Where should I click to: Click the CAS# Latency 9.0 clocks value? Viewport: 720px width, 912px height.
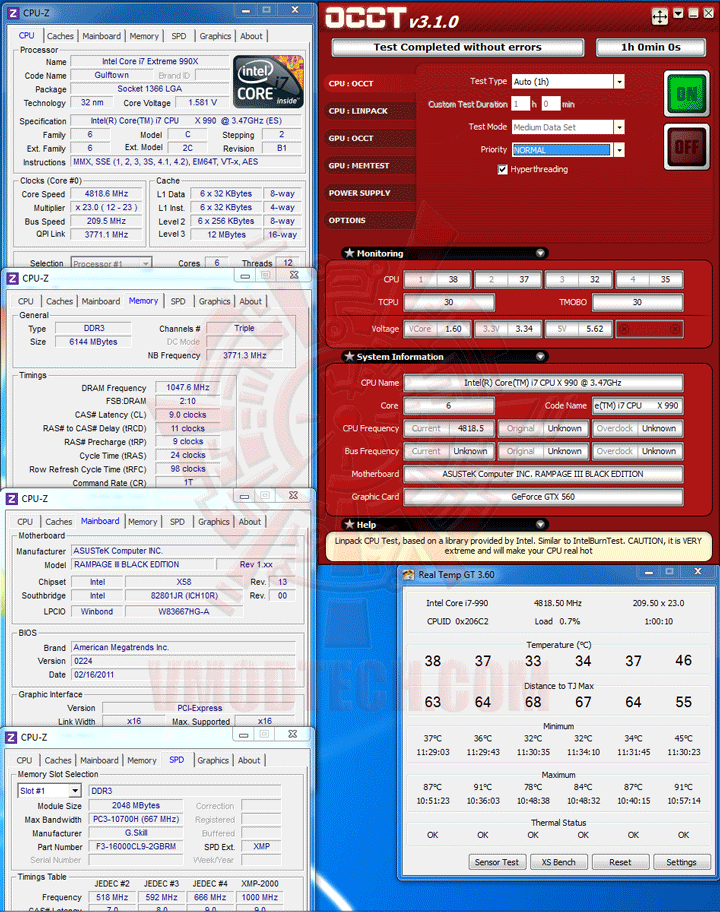point(187,415)
